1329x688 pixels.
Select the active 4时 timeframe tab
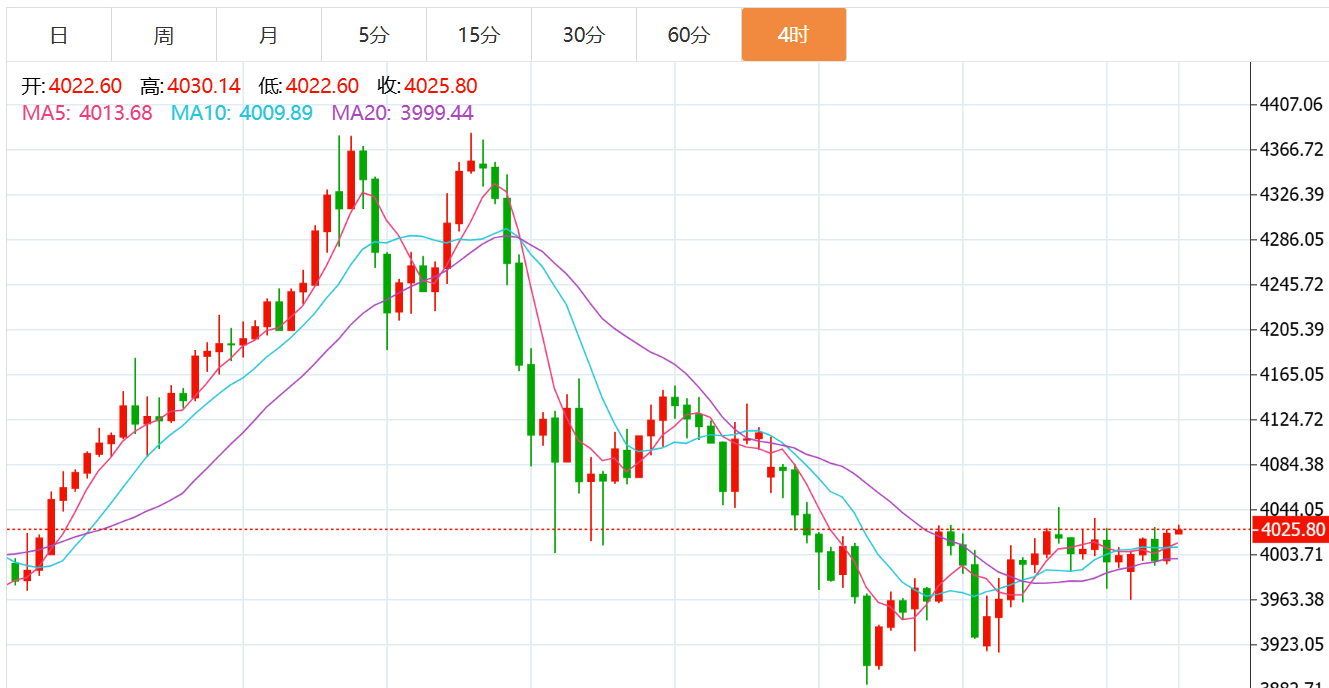794,35
